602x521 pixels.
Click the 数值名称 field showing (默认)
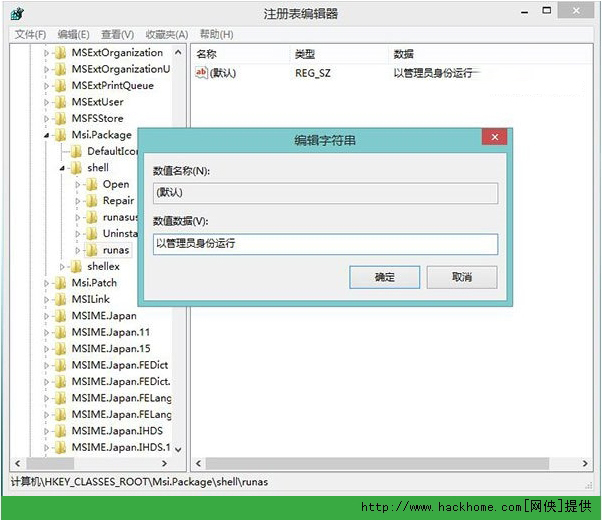point(325,193)
